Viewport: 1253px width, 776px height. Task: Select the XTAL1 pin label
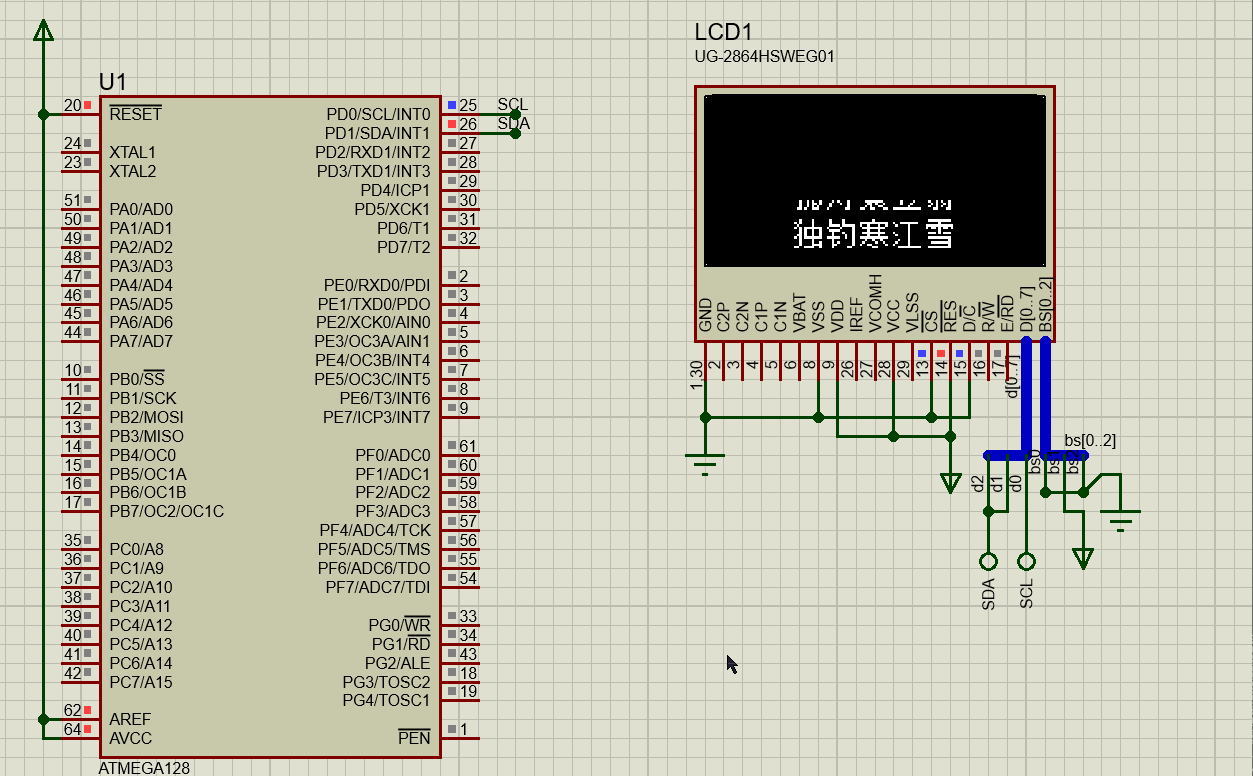click(x=133, y=152)
